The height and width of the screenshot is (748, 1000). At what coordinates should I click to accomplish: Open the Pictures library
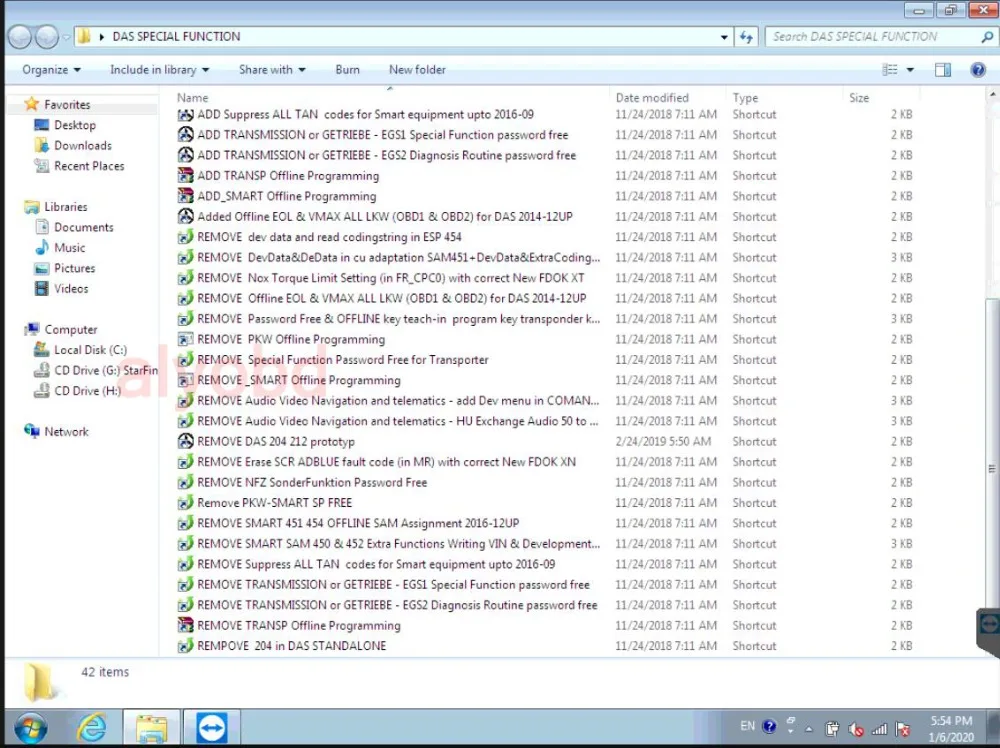pos(75,268)
